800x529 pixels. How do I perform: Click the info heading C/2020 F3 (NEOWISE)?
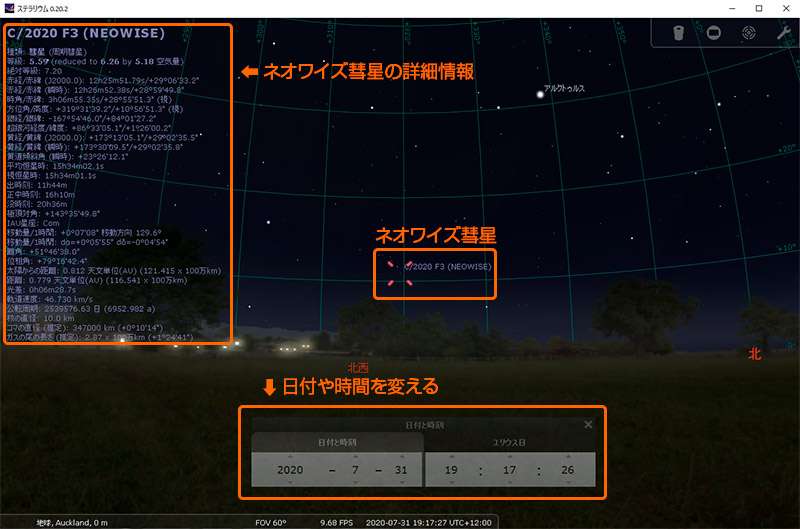click(86, 33)
